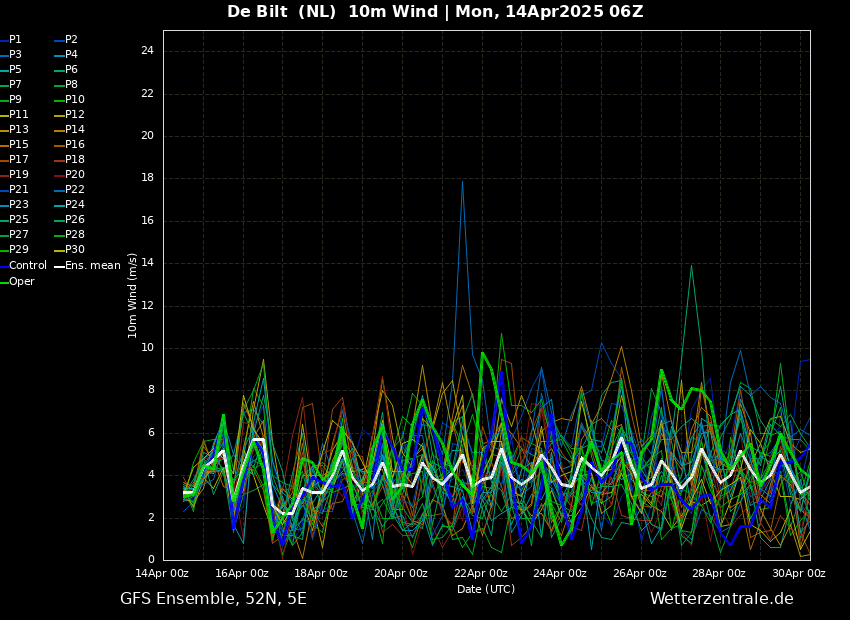Click the De Bilt 10m Wind chart title
This screenshot has width=850, height=620.
click(x=435, y=12)
